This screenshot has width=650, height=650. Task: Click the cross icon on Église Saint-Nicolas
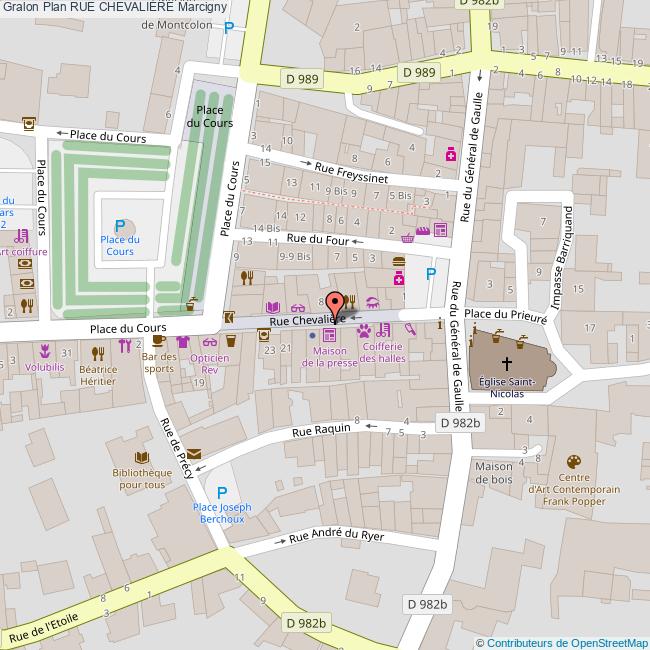click(507, 364)
